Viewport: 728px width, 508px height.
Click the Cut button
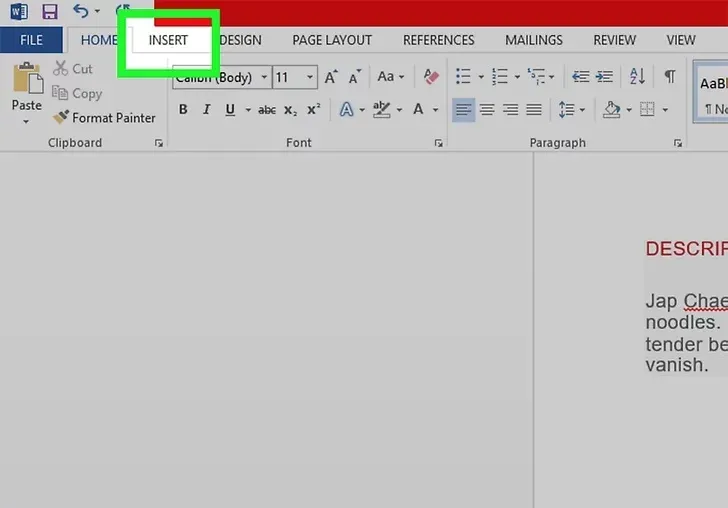[73, 69]
